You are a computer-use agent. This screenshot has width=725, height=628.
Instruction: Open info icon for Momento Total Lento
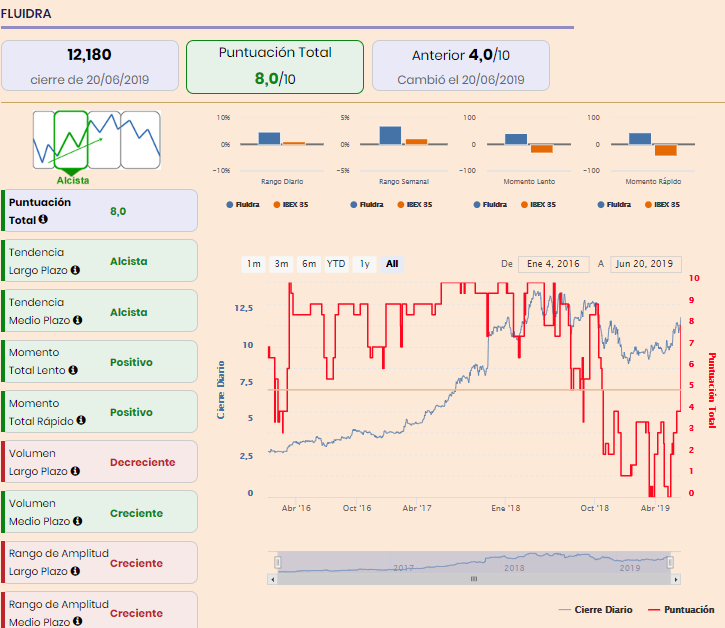tap(73, 370)
